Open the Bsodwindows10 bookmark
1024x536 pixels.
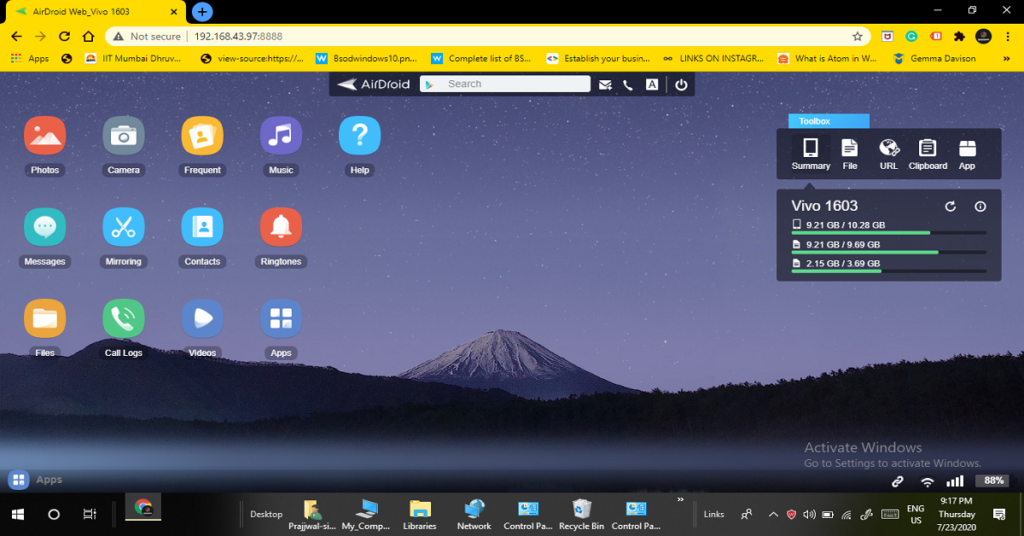366,59
